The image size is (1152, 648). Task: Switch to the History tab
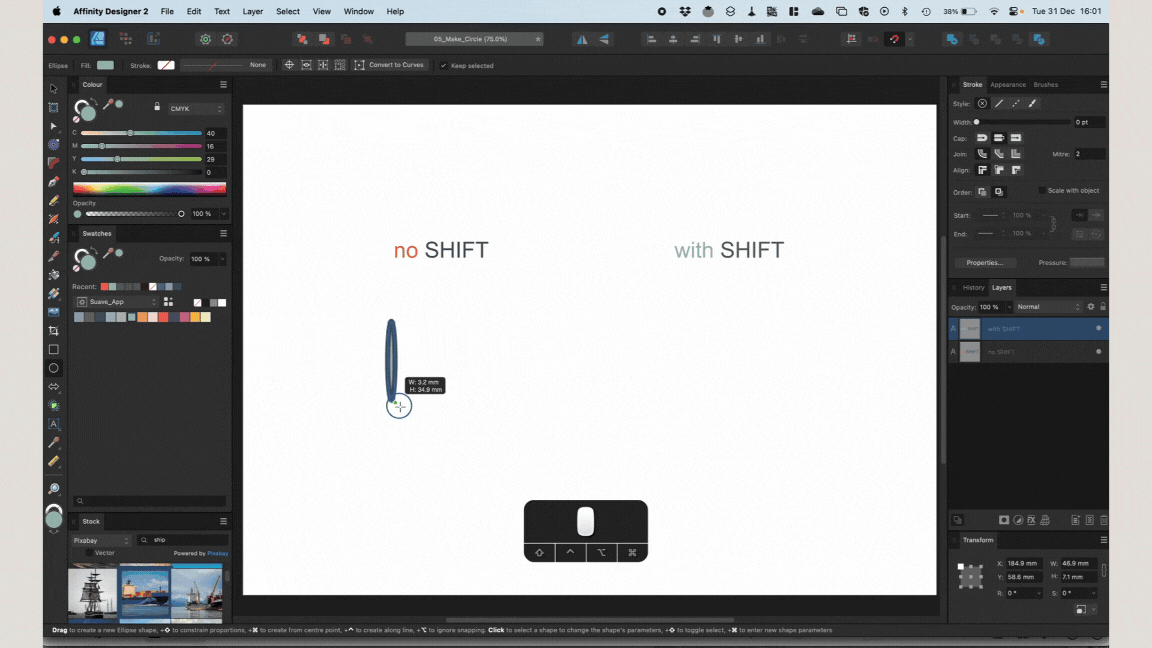(x=973, y=287)
